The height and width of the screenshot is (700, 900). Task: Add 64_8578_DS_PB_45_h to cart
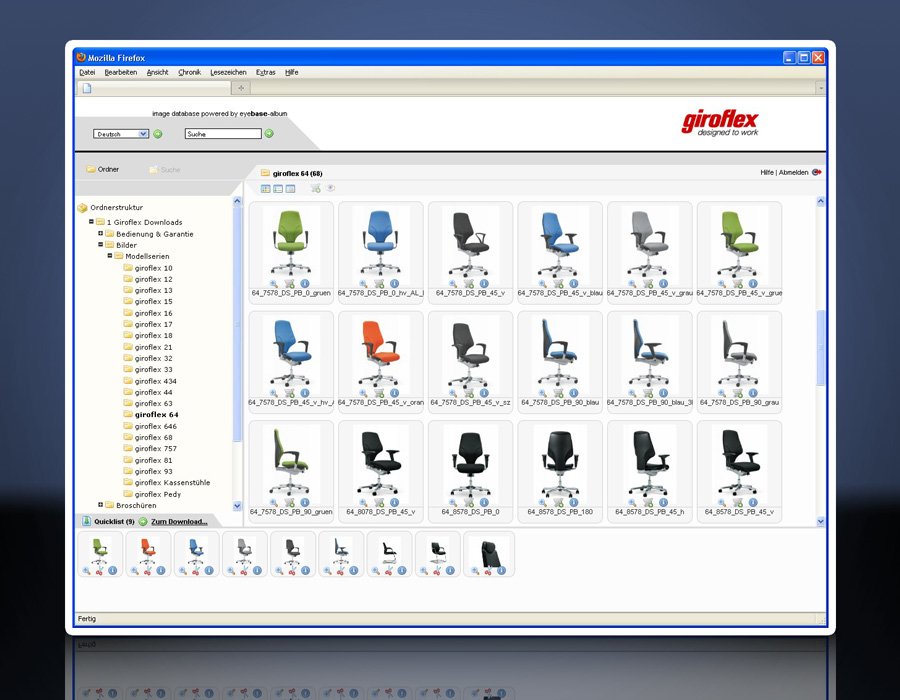649,503
